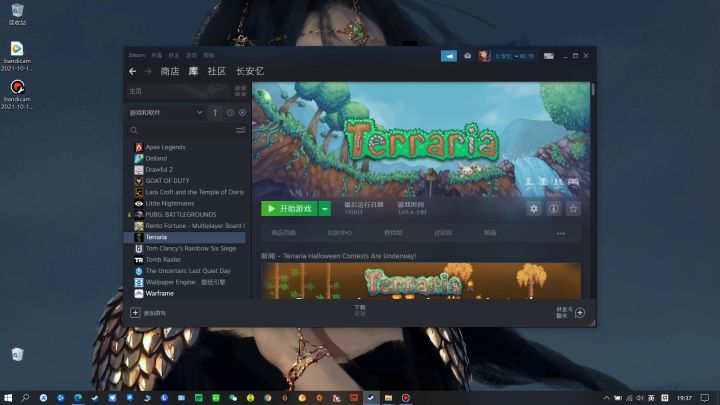
Task: Click the Steam library vertical scrollbar
Action: (x=593, y=89)
